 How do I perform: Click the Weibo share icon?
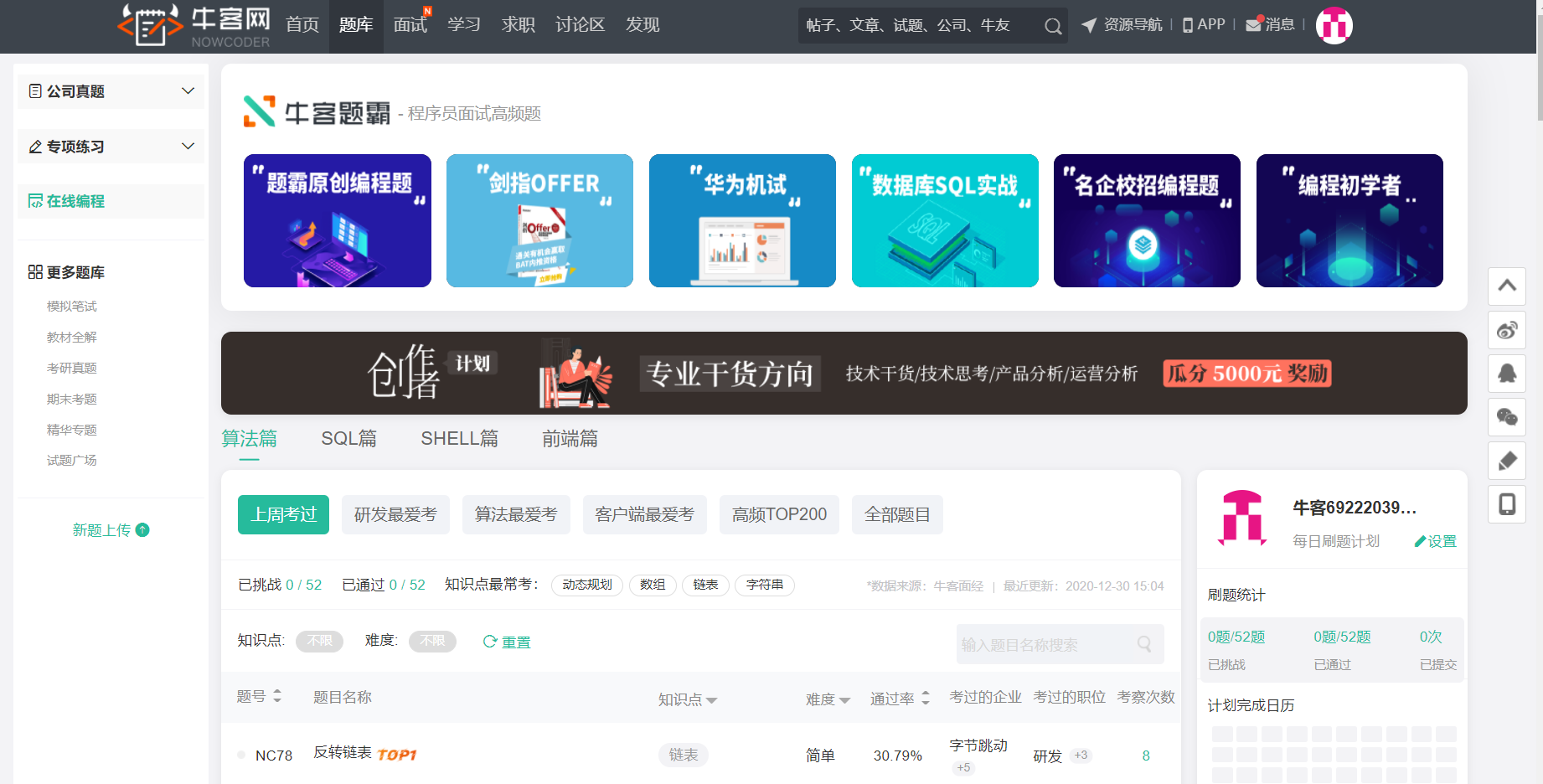point(1507,330)
